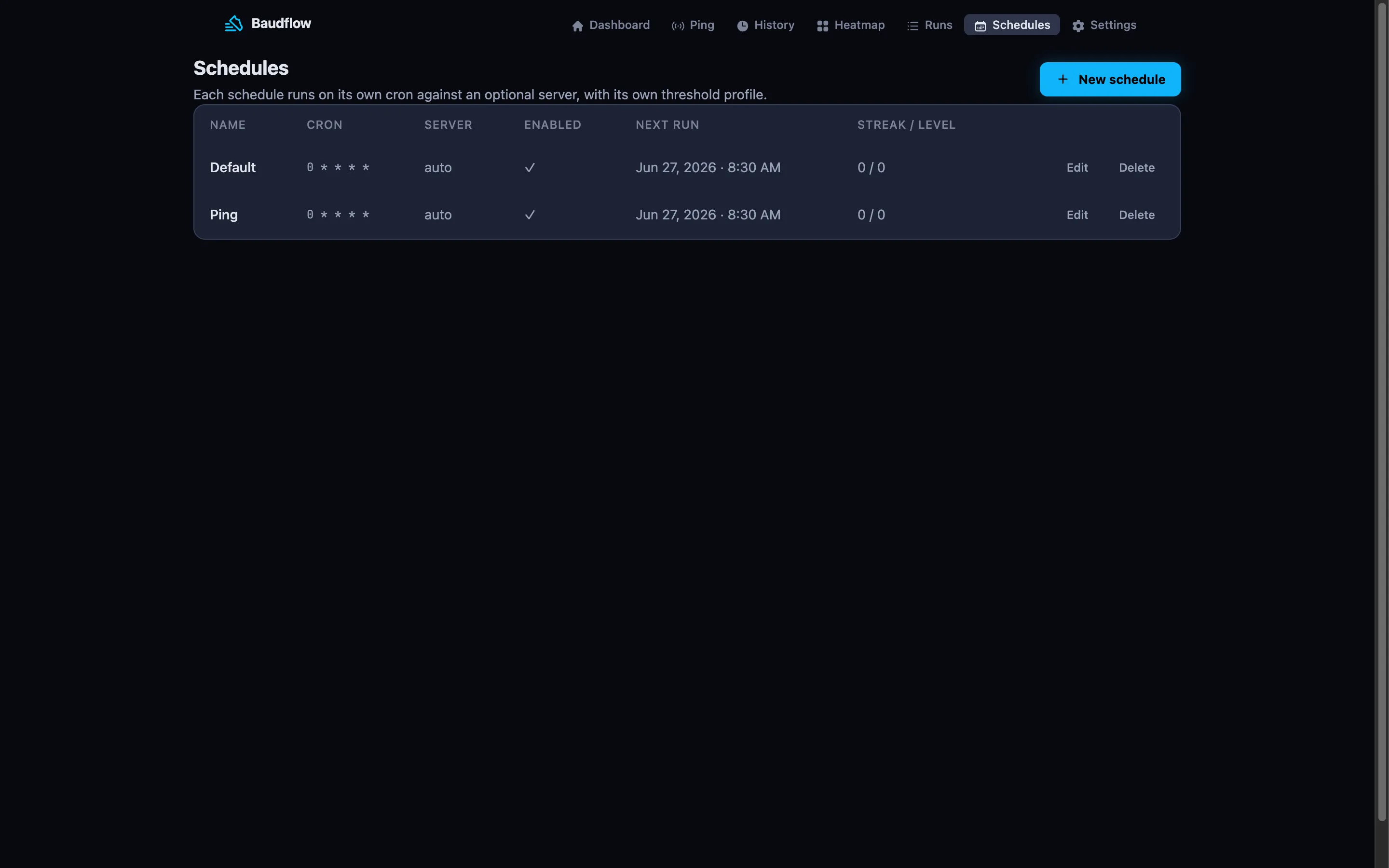
Task: Open the History tab label
Action: [x=774, y=25]
